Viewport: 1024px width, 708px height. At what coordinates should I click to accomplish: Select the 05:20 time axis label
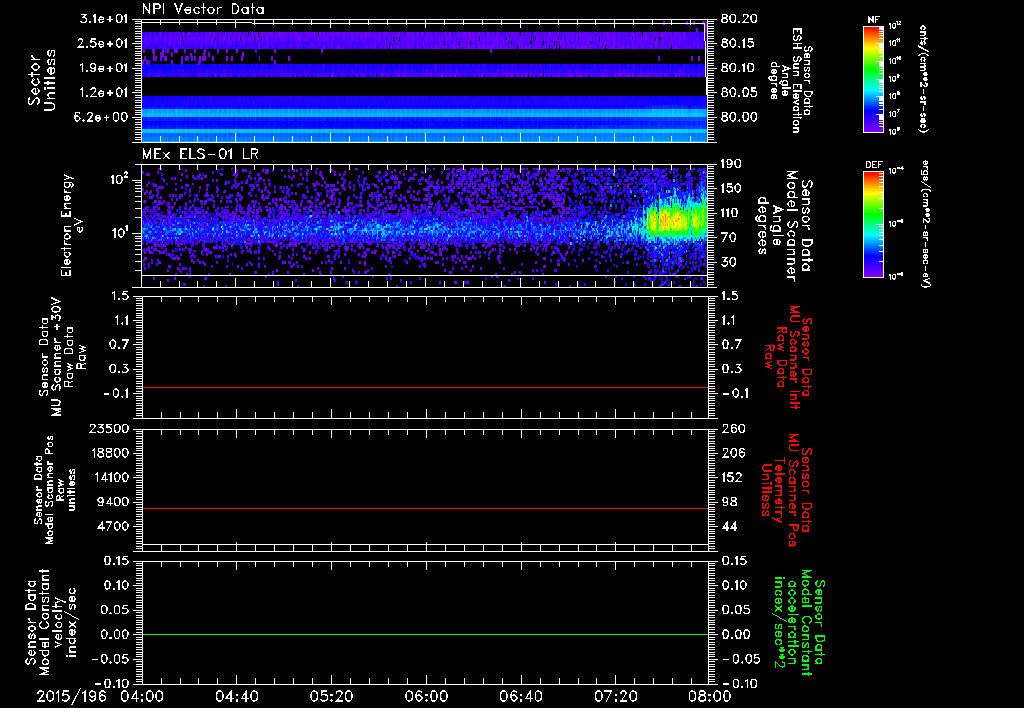pos(331,695)
